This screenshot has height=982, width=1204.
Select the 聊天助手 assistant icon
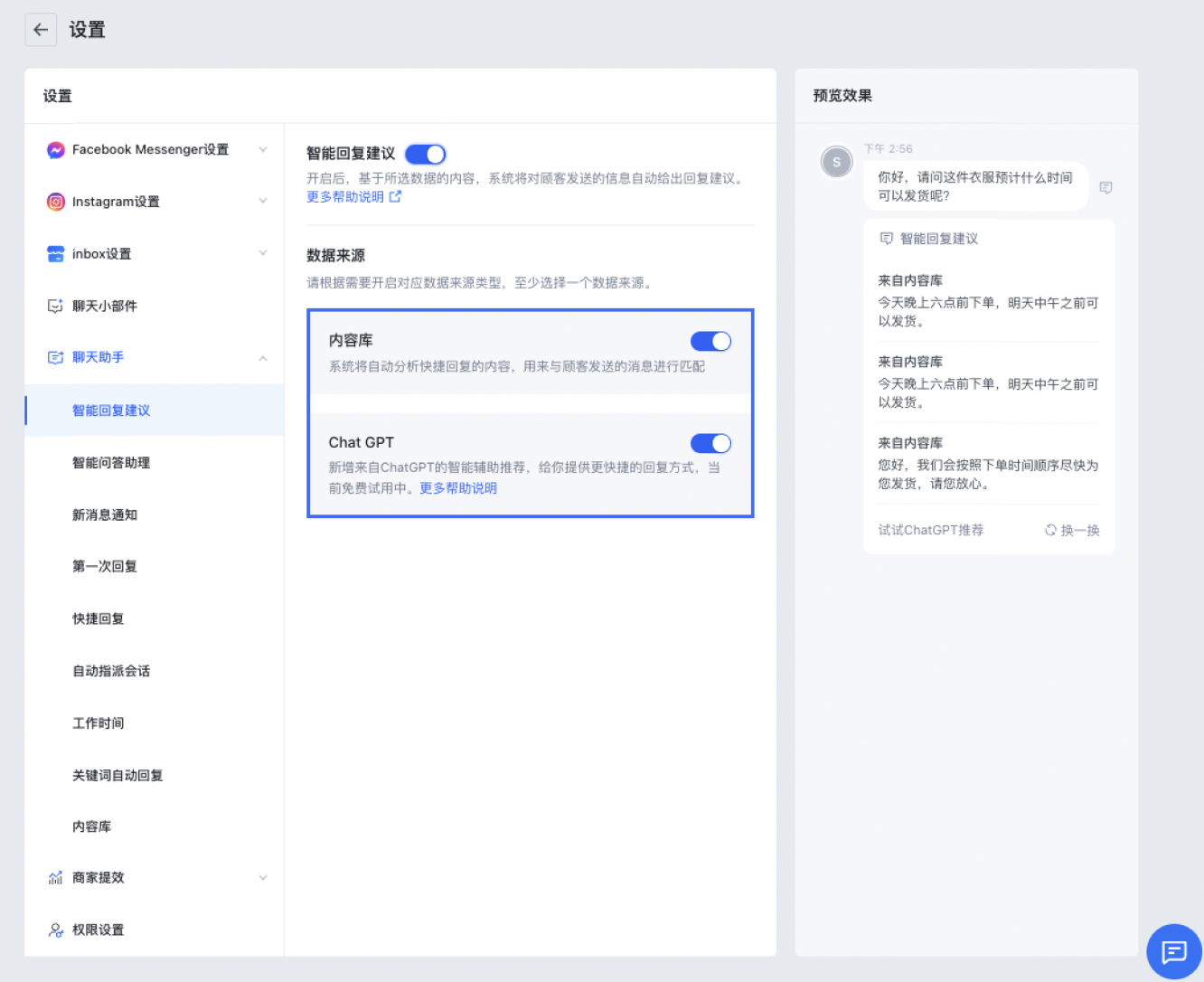pyautogui.click(x=55, y=356)
